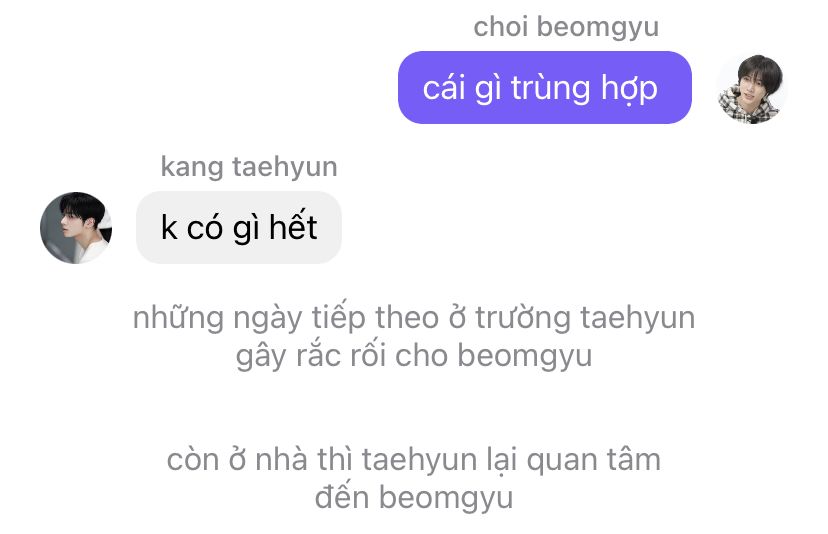Select the purple 'cái gì trùng hợp' bubble
828x534 pixels.
(x=544, y=88)
